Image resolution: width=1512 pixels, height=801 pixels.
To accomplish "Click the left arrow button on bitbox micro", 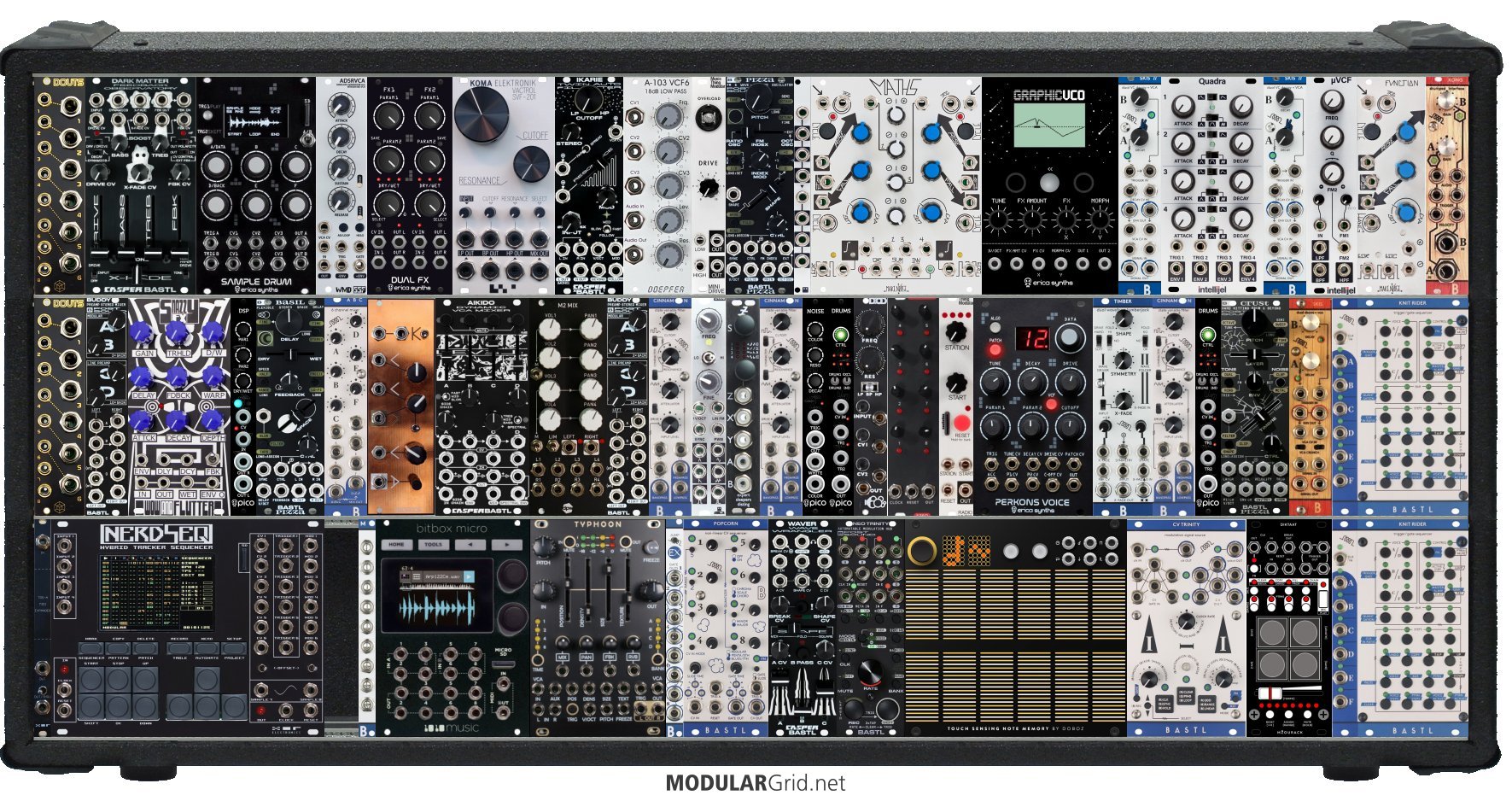I will coord(470,545).
